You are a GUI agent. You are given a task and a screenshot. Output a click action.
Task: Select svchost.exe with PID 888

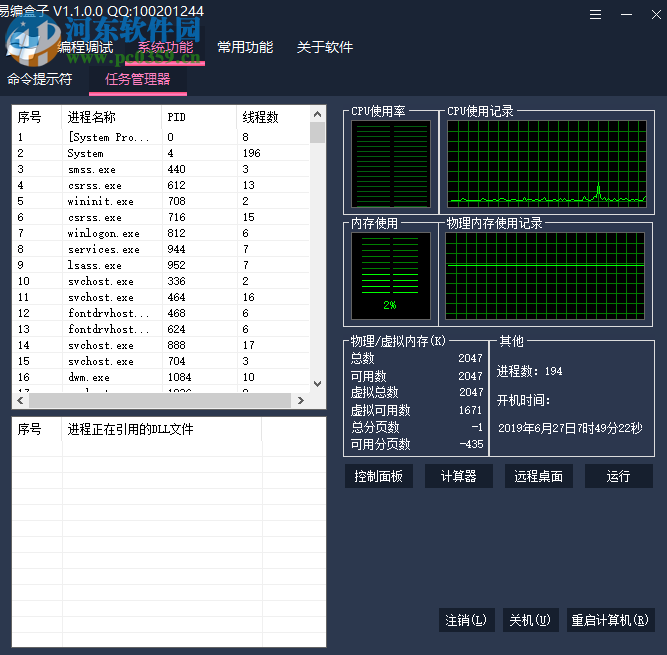[161, 345]
